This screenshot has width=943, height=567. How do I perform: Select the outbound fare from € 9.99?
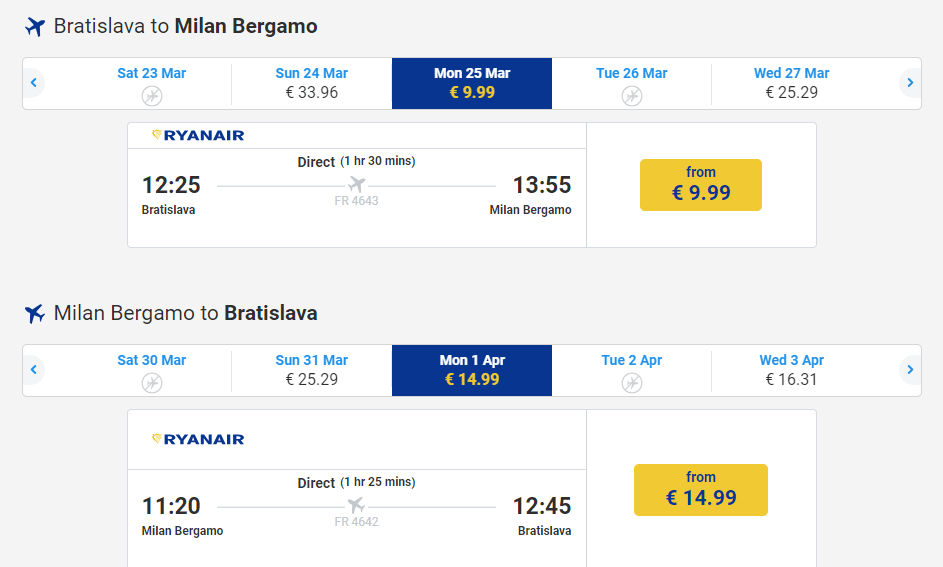tap(701, 185)
